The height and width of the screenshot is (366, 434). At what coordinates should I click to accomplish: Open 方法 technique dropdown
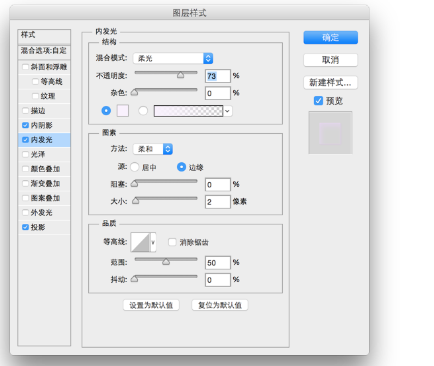tap(153, 149)
